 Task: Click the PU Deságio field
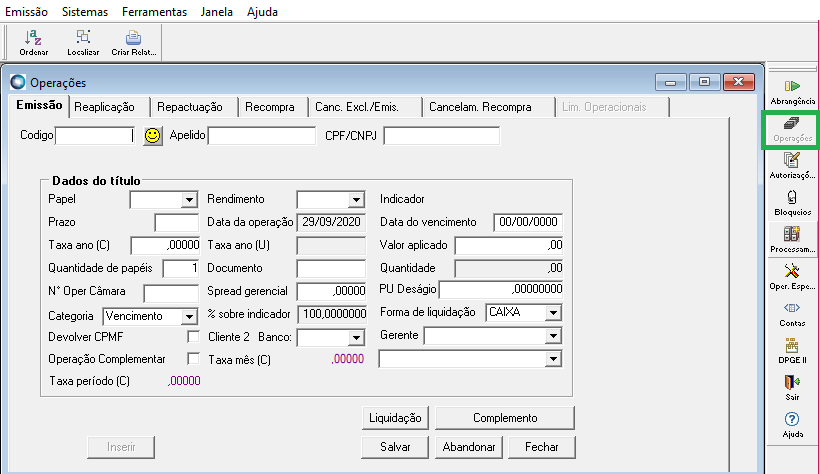click(x=501, y=289)
